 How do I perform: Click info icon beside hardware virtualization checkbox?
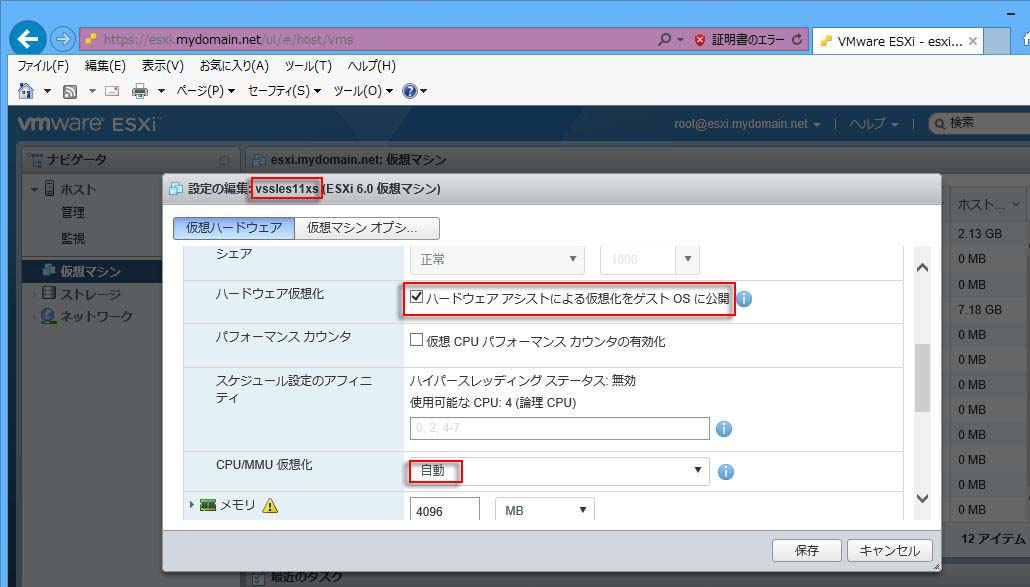[x=744, y=299]
